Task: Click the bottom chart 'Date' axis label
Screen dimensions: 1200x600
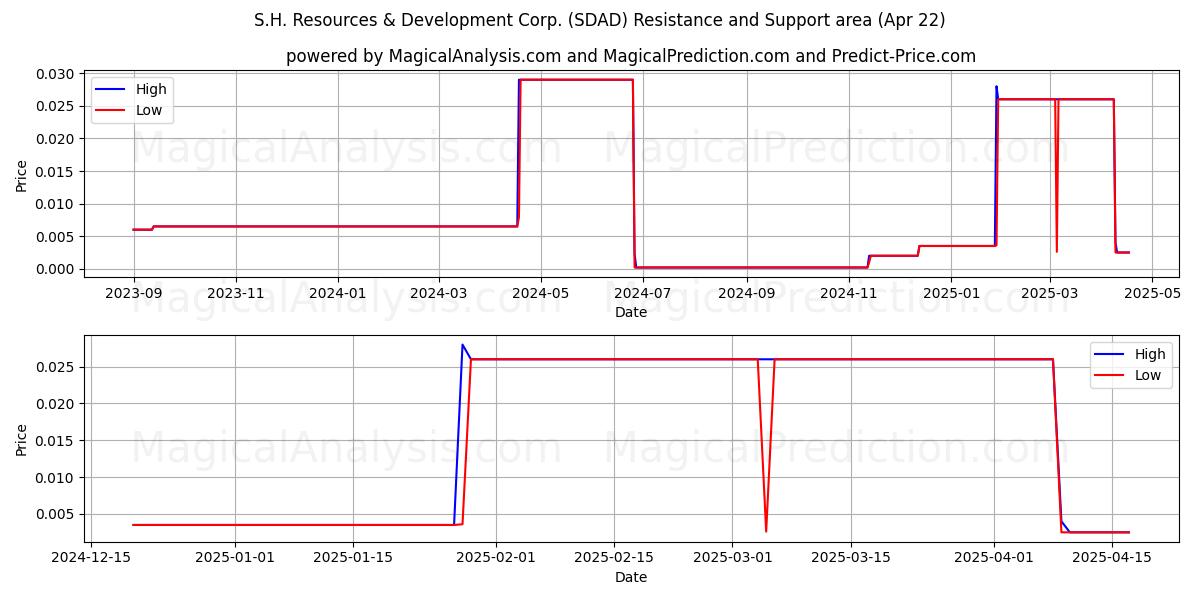Action: coord(631,577)
